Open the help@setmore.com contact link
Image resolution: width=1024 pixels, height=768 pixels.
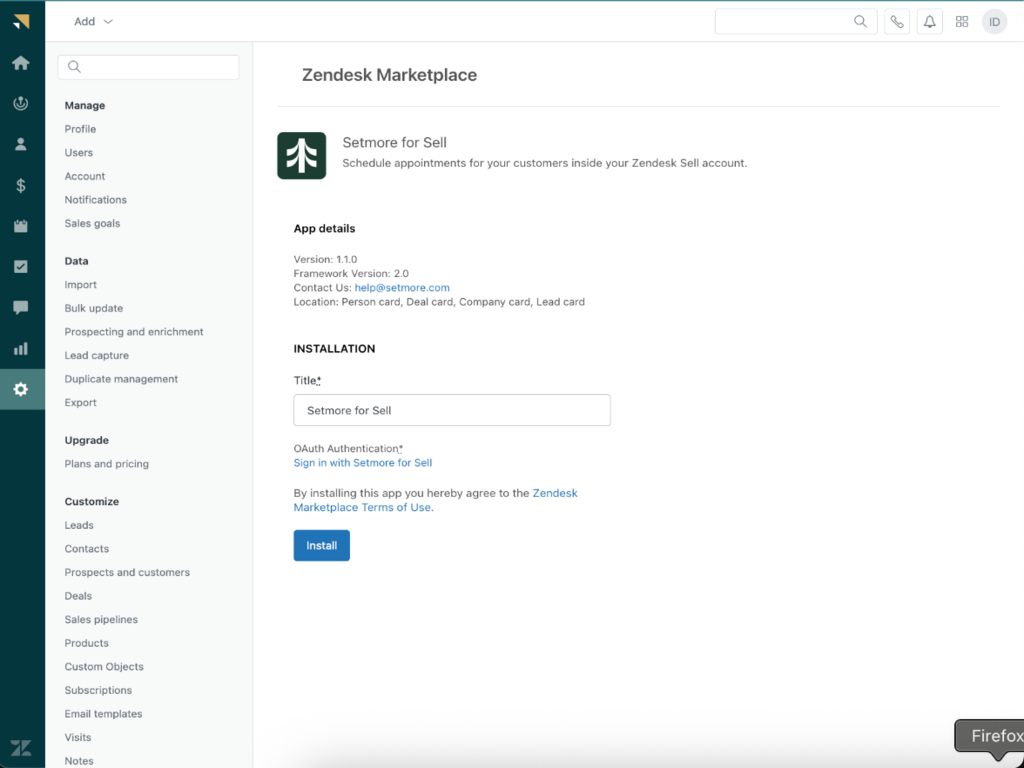[x=402, y=288]
